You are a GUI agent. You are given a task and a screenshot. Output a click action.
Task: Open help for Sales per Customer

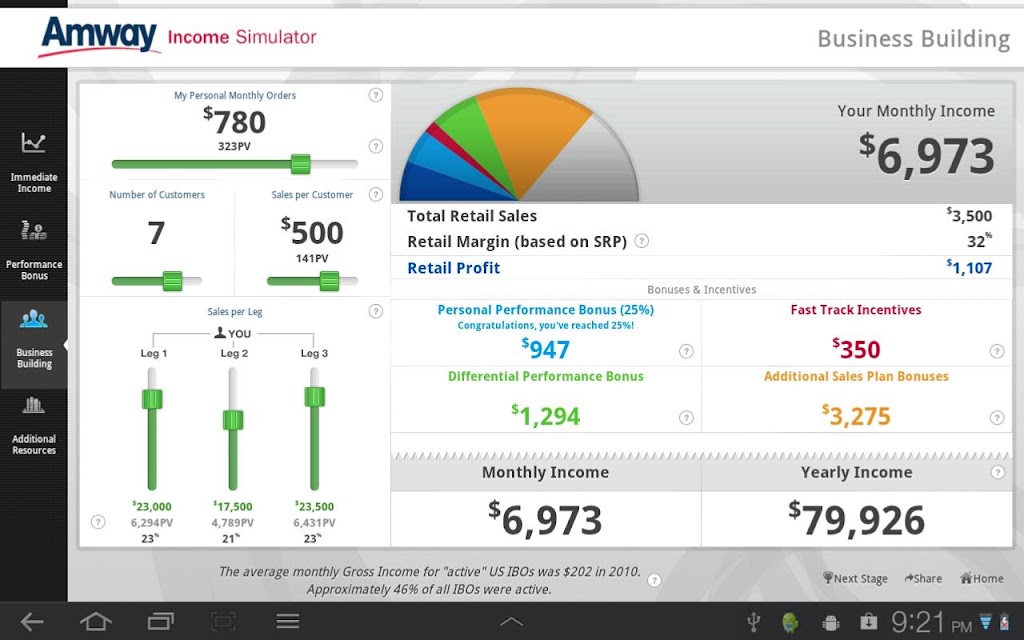pyautogui.click(x=376, y=194)
